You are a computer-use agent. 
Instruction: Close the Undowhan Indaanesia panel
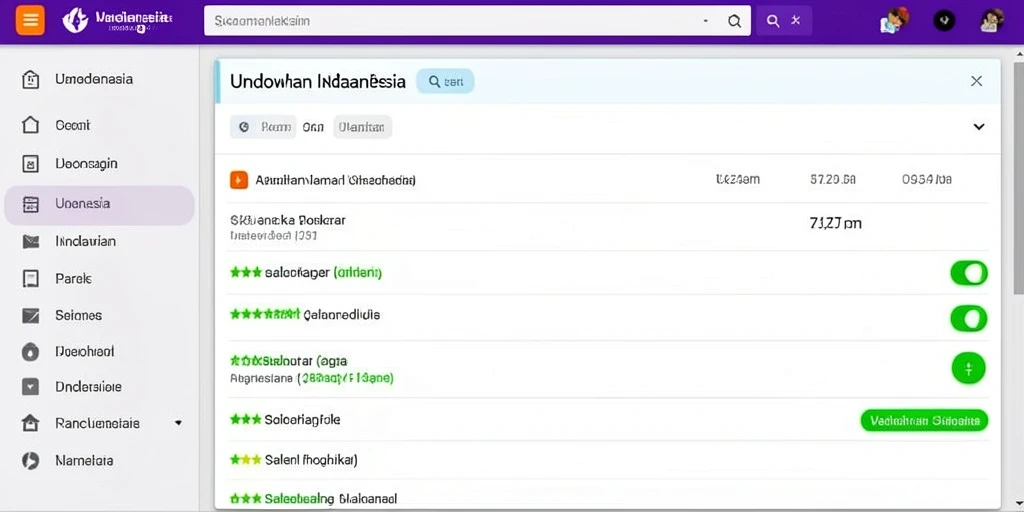(x=976, y=81)
